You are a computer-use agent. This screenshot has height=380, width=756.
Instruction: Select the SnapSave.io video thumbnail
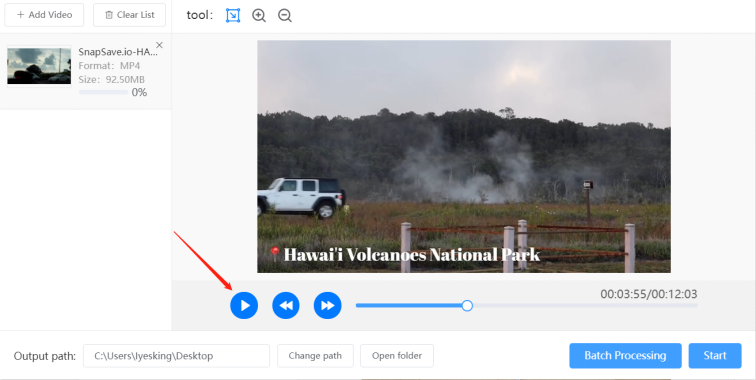coord(39,66)
